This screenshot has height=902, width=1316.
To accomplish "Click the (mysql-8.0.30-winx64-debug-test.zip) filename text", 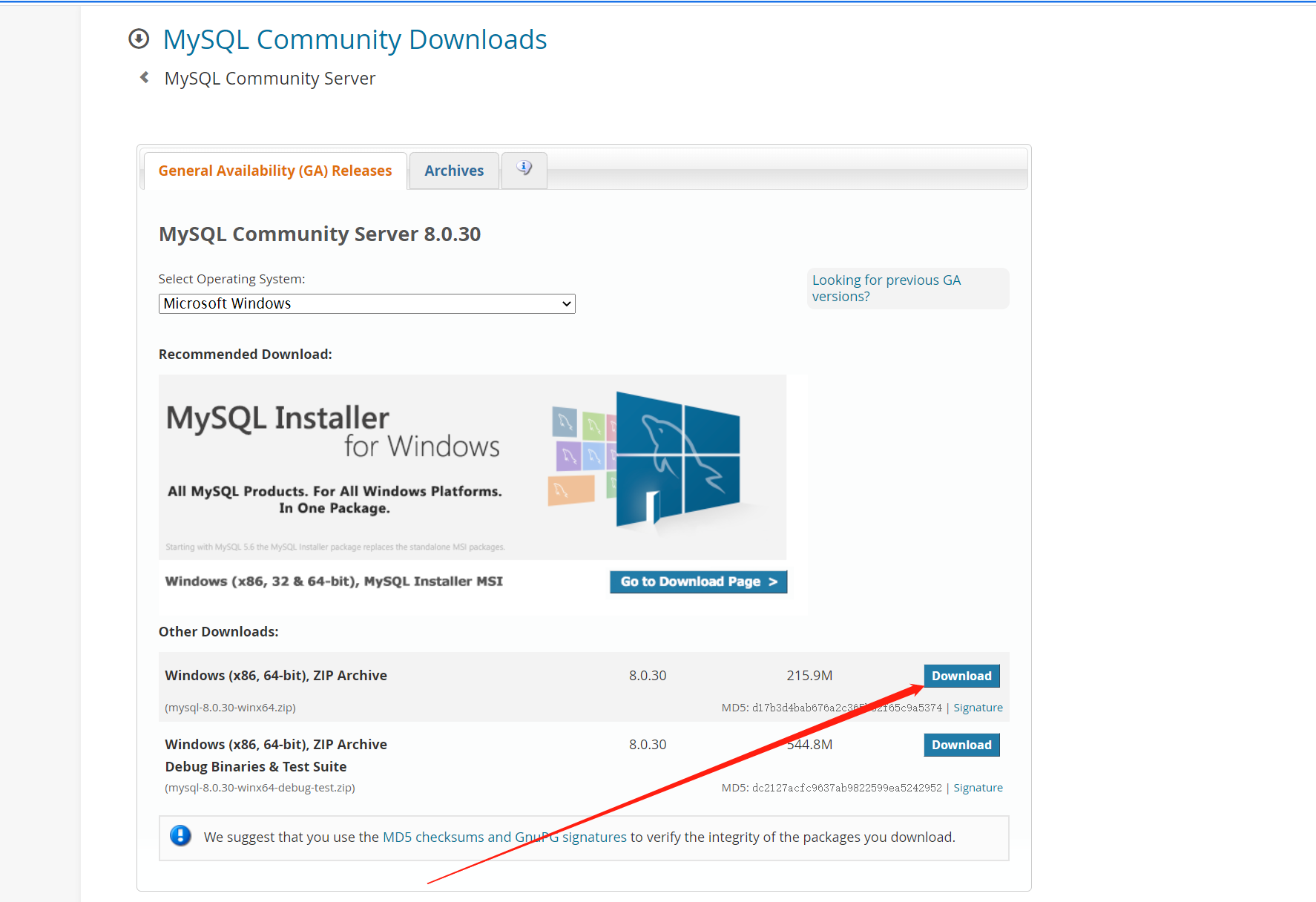I will tap(260, 788).
